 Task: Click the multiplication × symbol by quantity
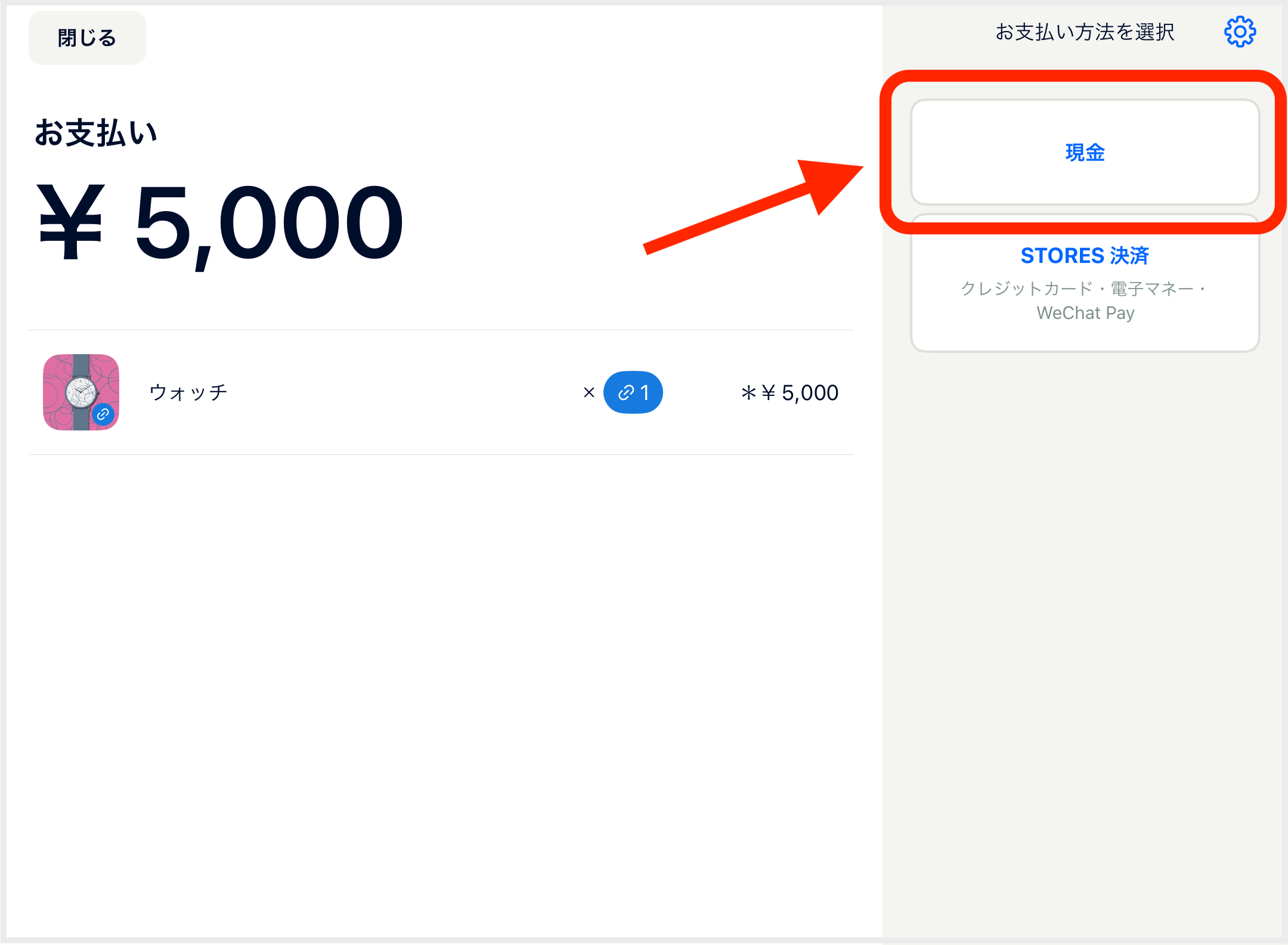[589, 392]
